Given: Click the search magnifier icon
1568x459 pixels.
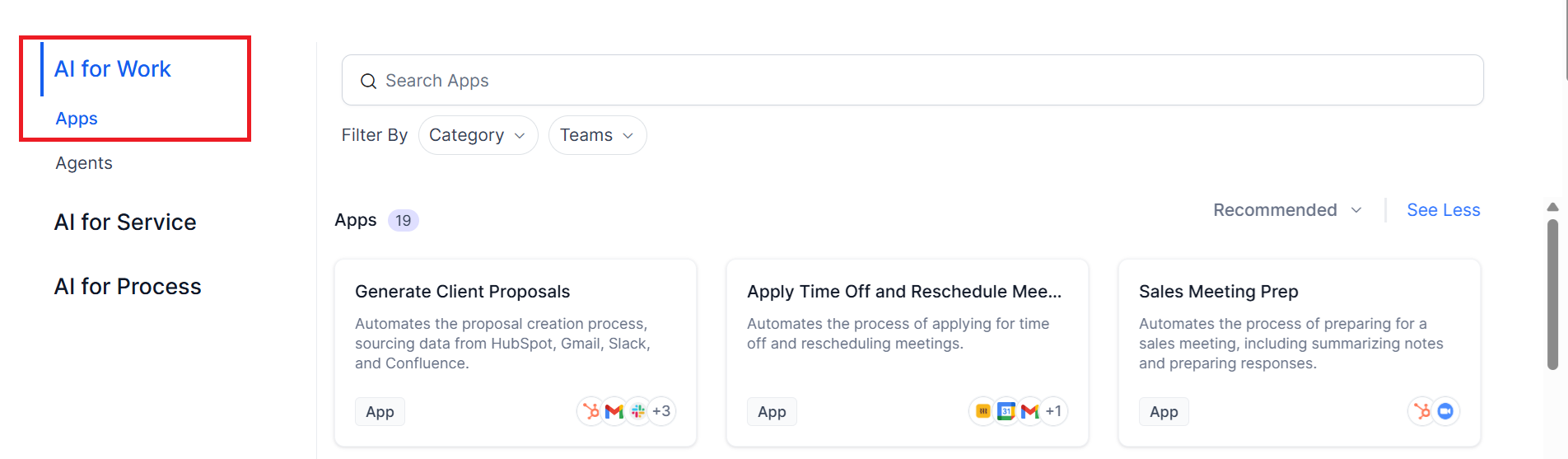Looking at the screenshot, I should (368, 81).
